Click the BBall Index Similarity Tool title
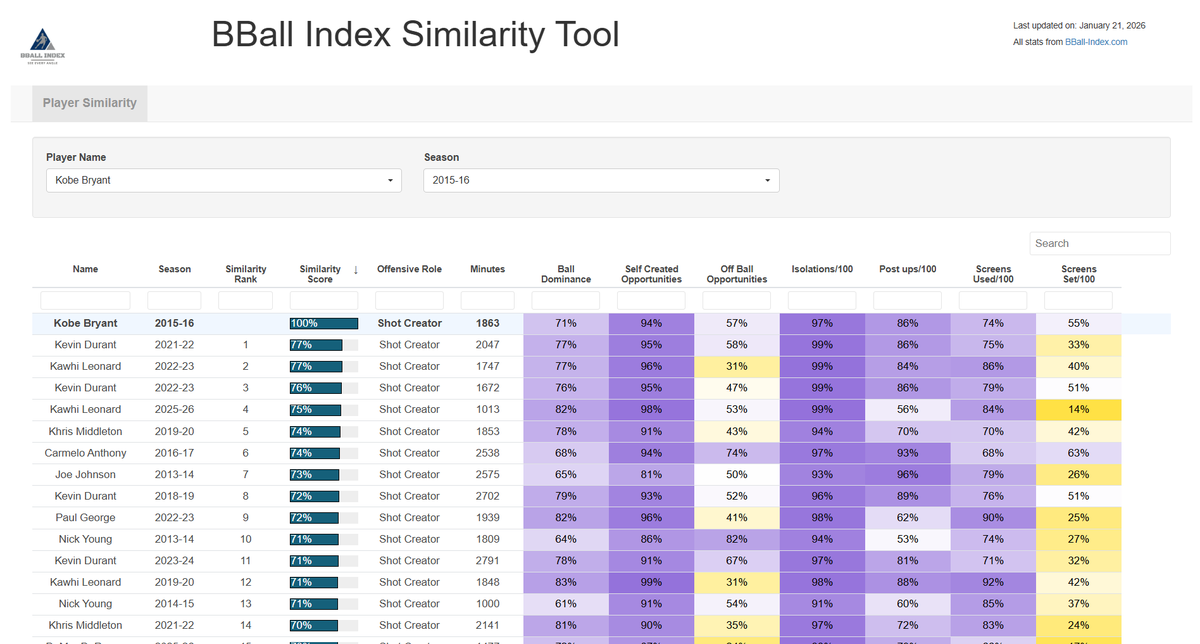This screenshot has width=1200, height=644. [x=415, y=34]
